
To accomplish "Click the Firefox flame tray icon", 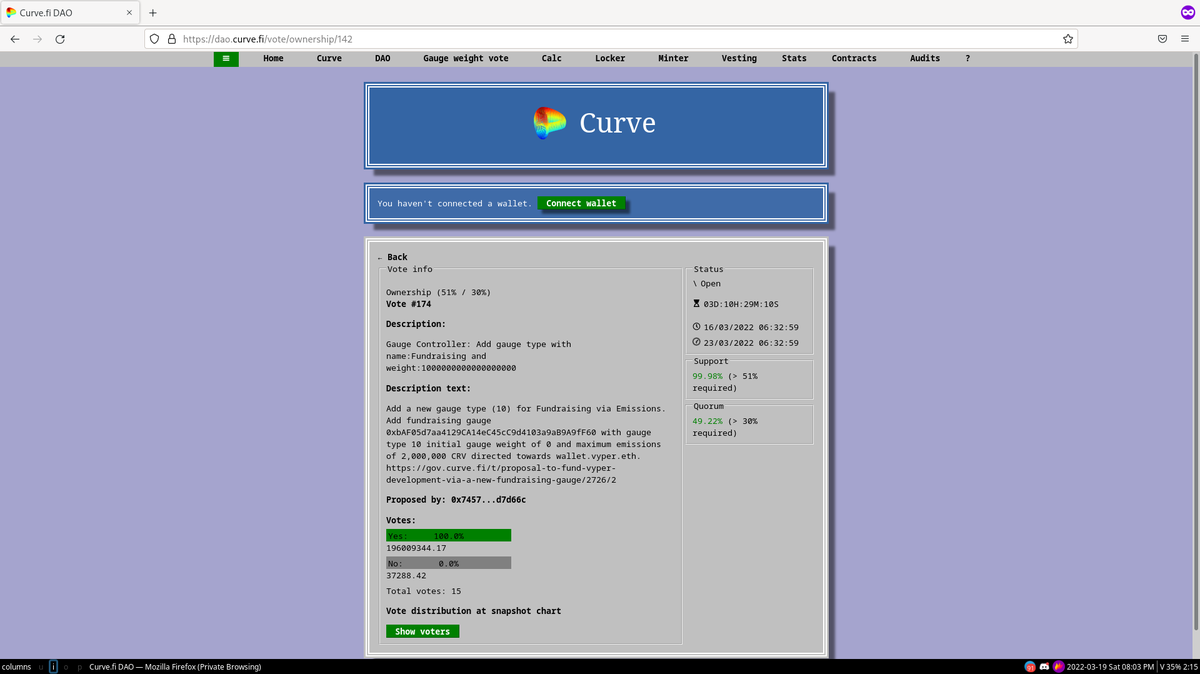I will pos(1059,667).
